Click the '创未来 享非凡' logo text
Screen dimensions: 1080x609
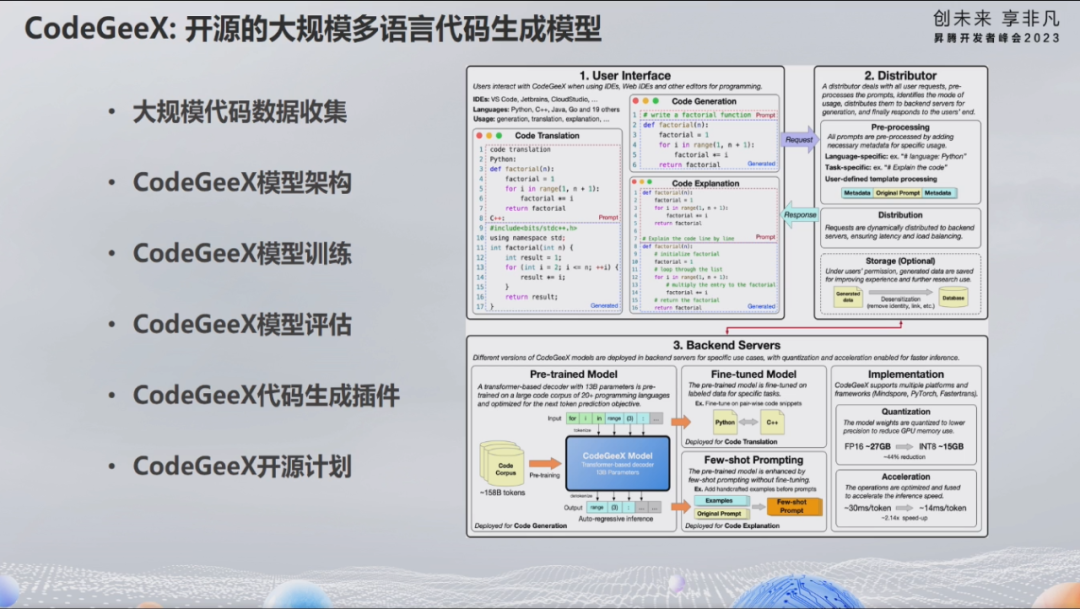(996, 18)
